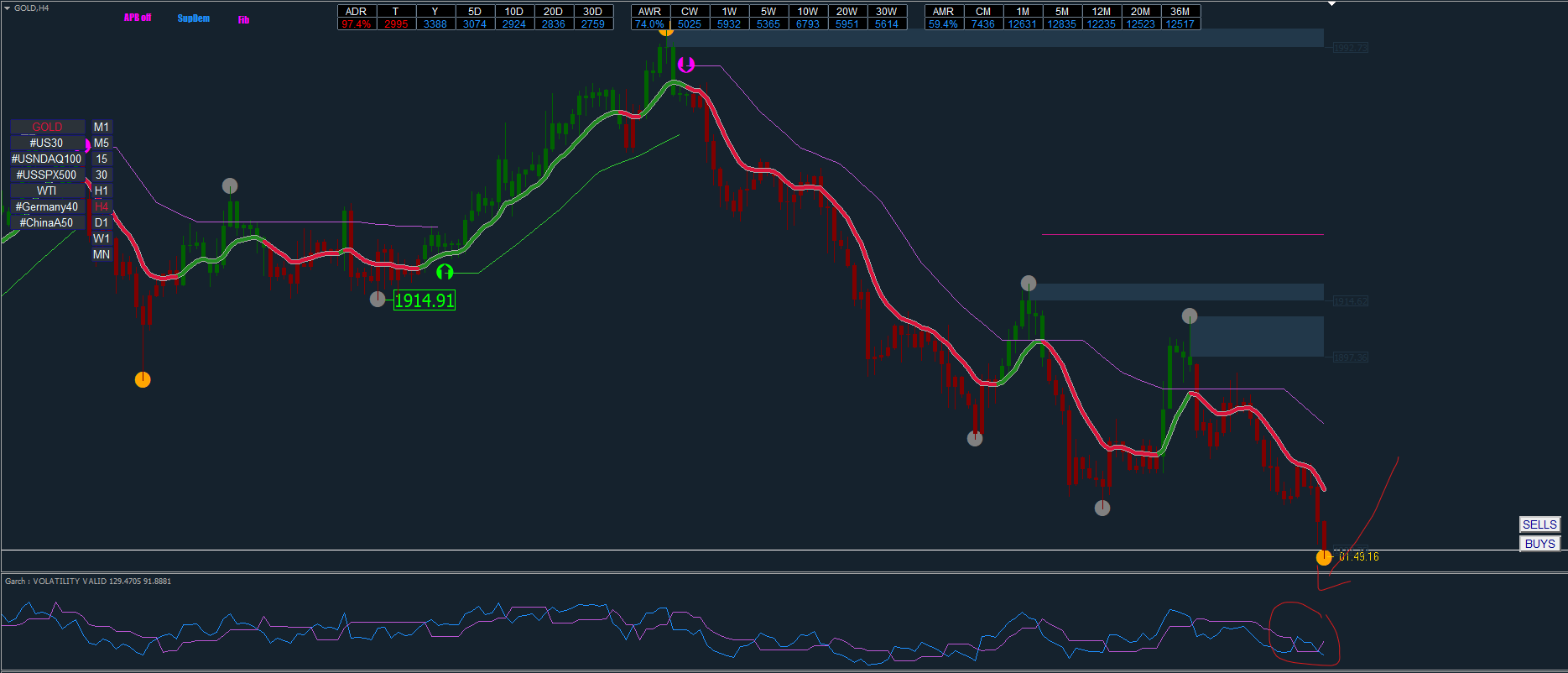Switch to the 15 minute timeframe
This screenshot has height=673, width=1568.
pos(102,159)
